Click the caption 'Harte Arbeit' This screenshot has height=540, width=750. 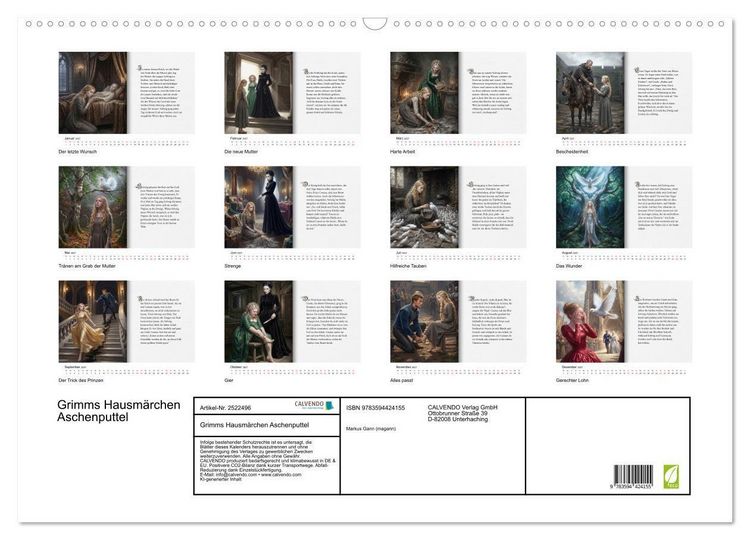[402, 152]
